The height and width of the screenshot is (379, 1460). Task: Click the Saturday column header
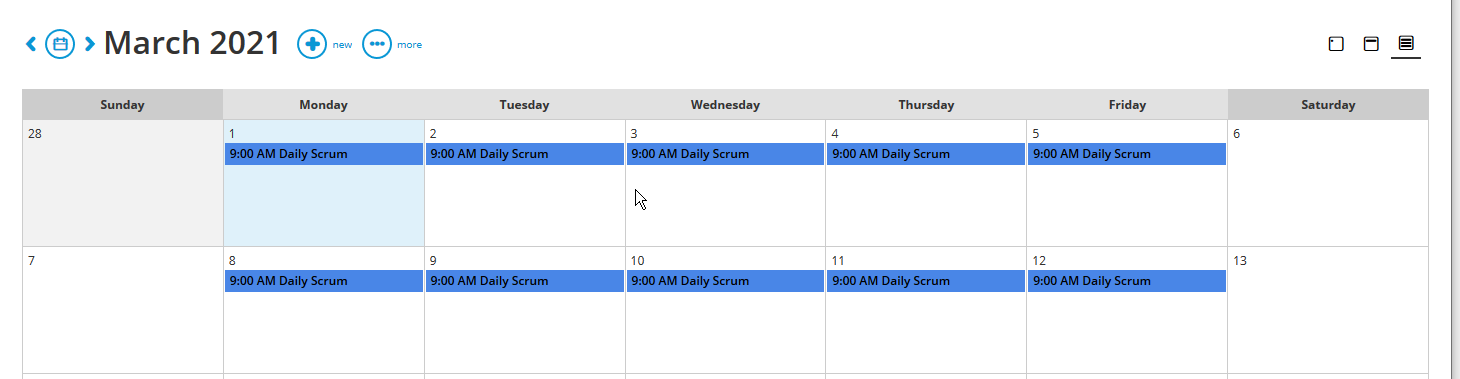point(1328,104)
